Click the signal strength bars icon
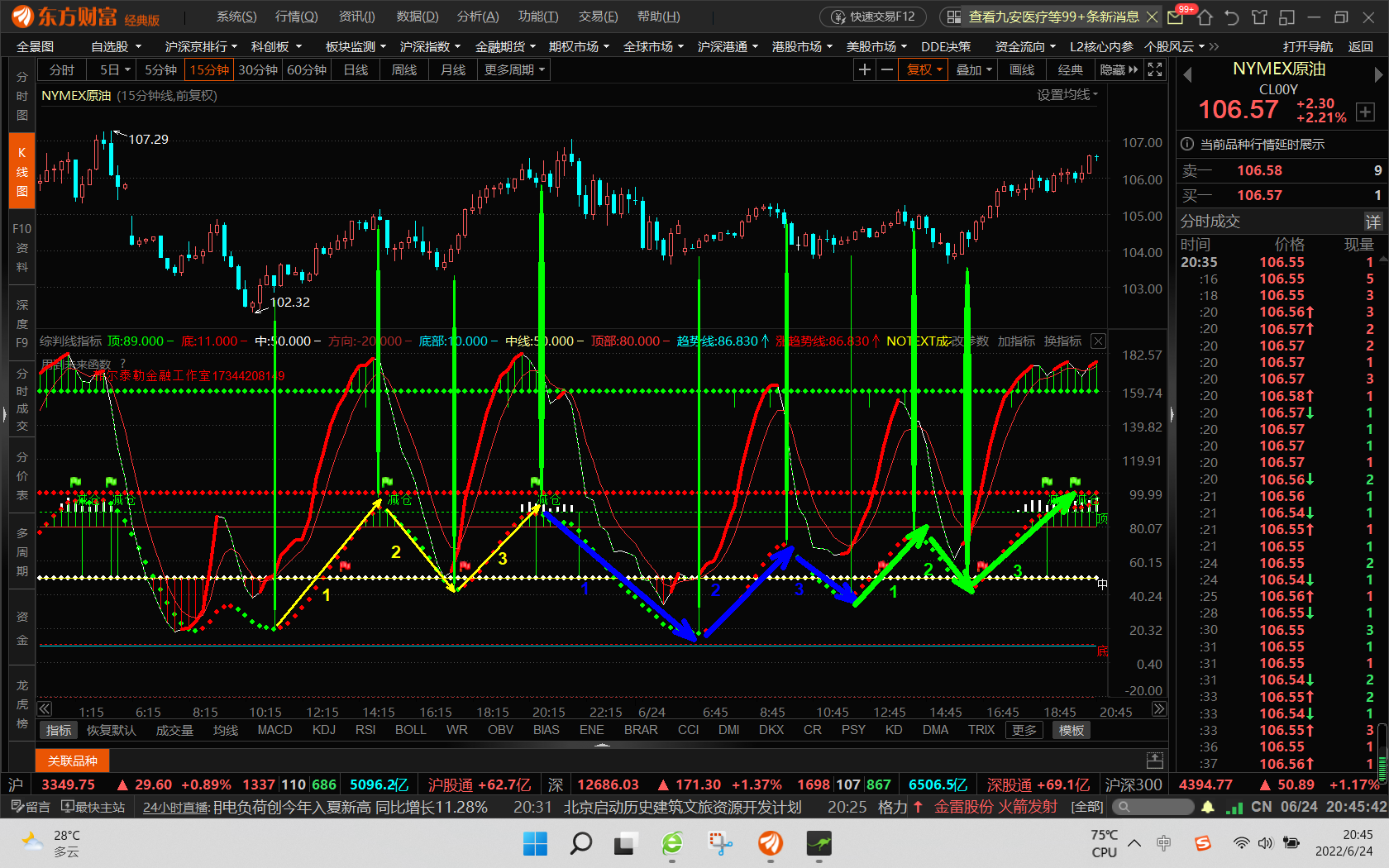 click(x=1234, y=807)
